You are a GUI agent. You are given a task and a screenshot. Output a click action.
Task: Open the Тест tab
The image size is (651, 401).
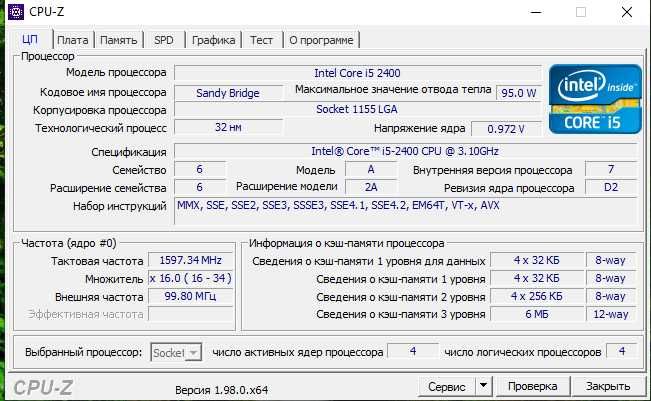[x=261, y=40]
